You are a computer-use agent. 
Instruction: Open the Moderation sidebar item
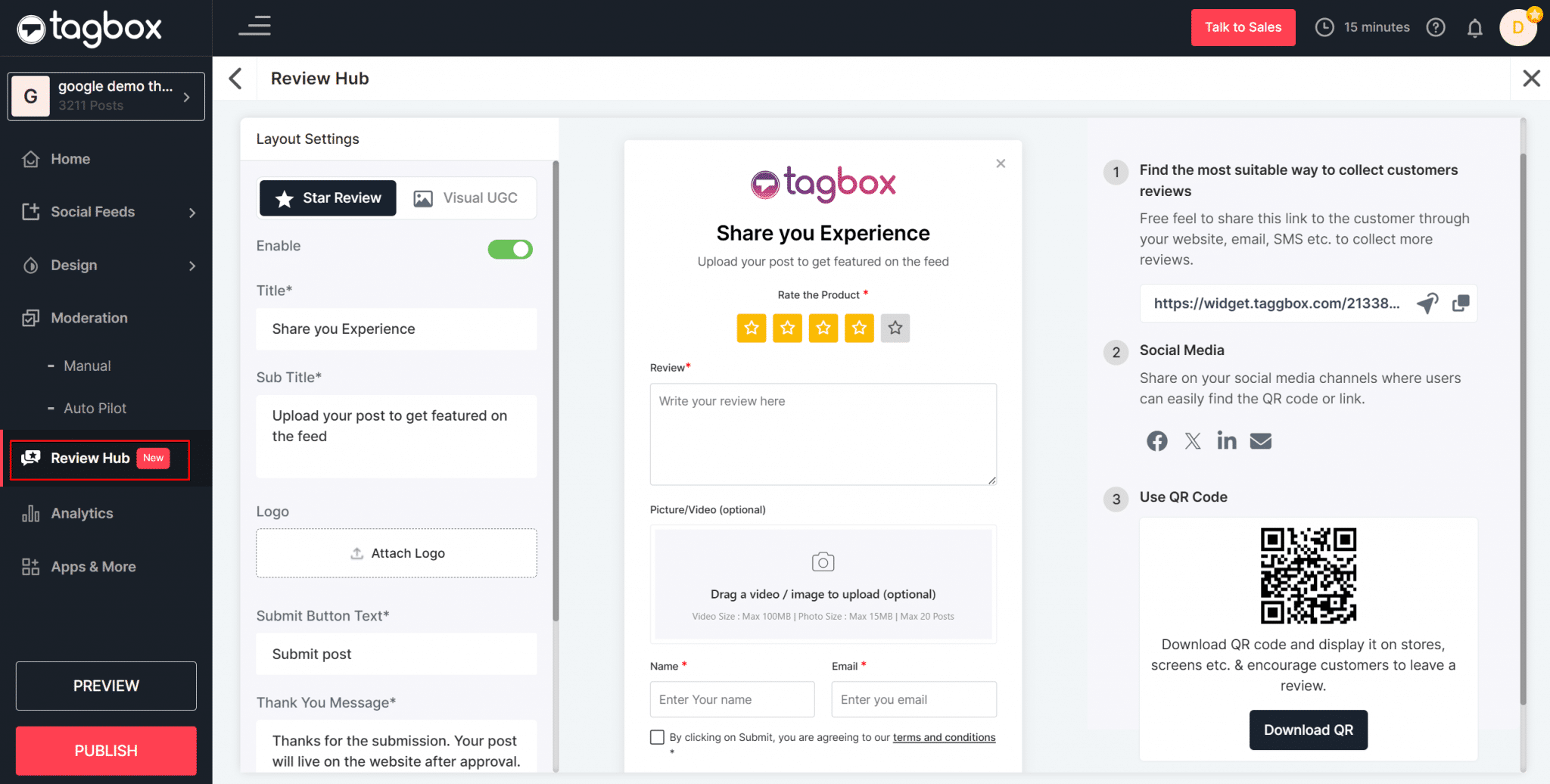[x=89, y=318]
